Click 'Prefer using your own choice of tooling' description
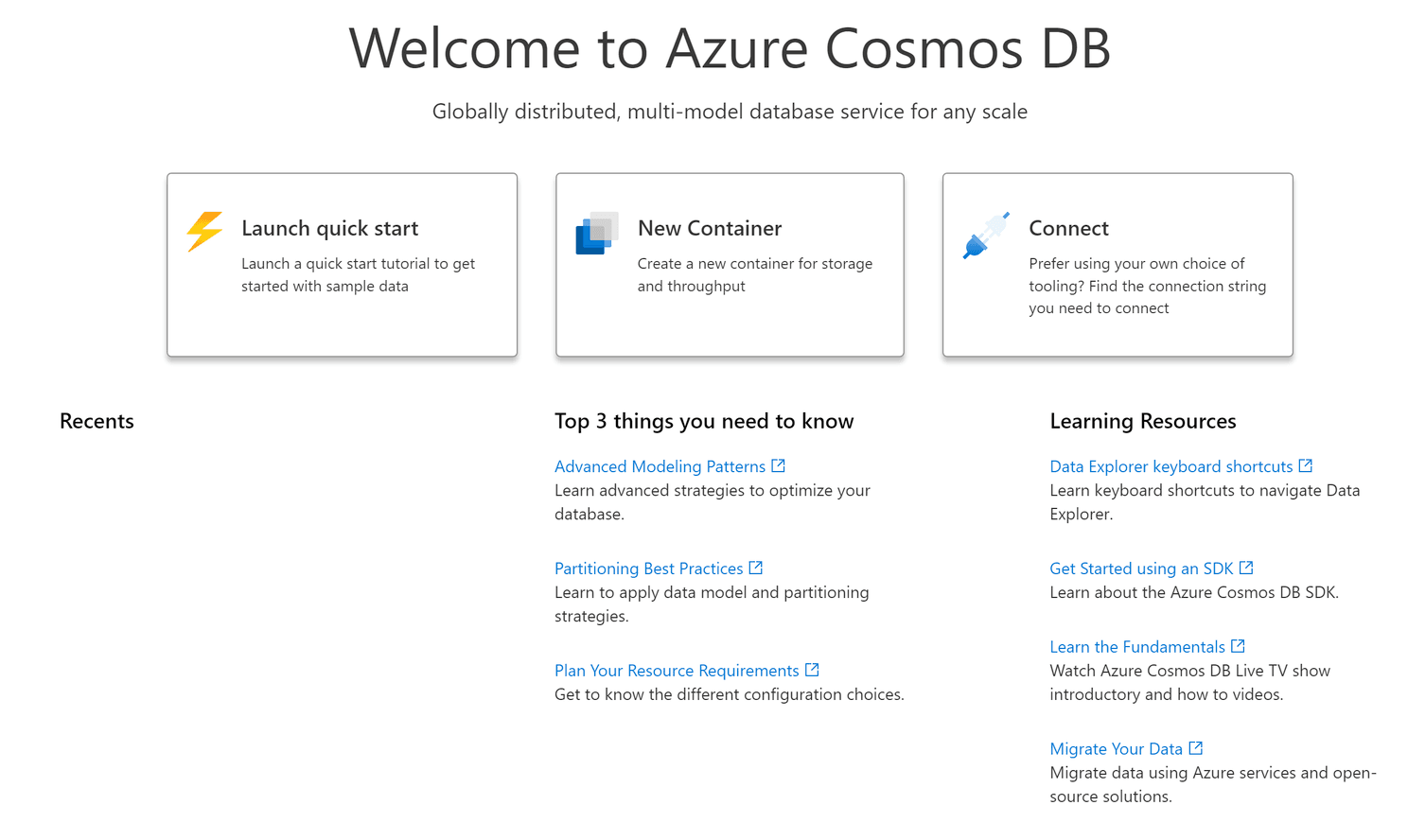The width and height of the screenshot is (1408, 840). (1147, 286)
